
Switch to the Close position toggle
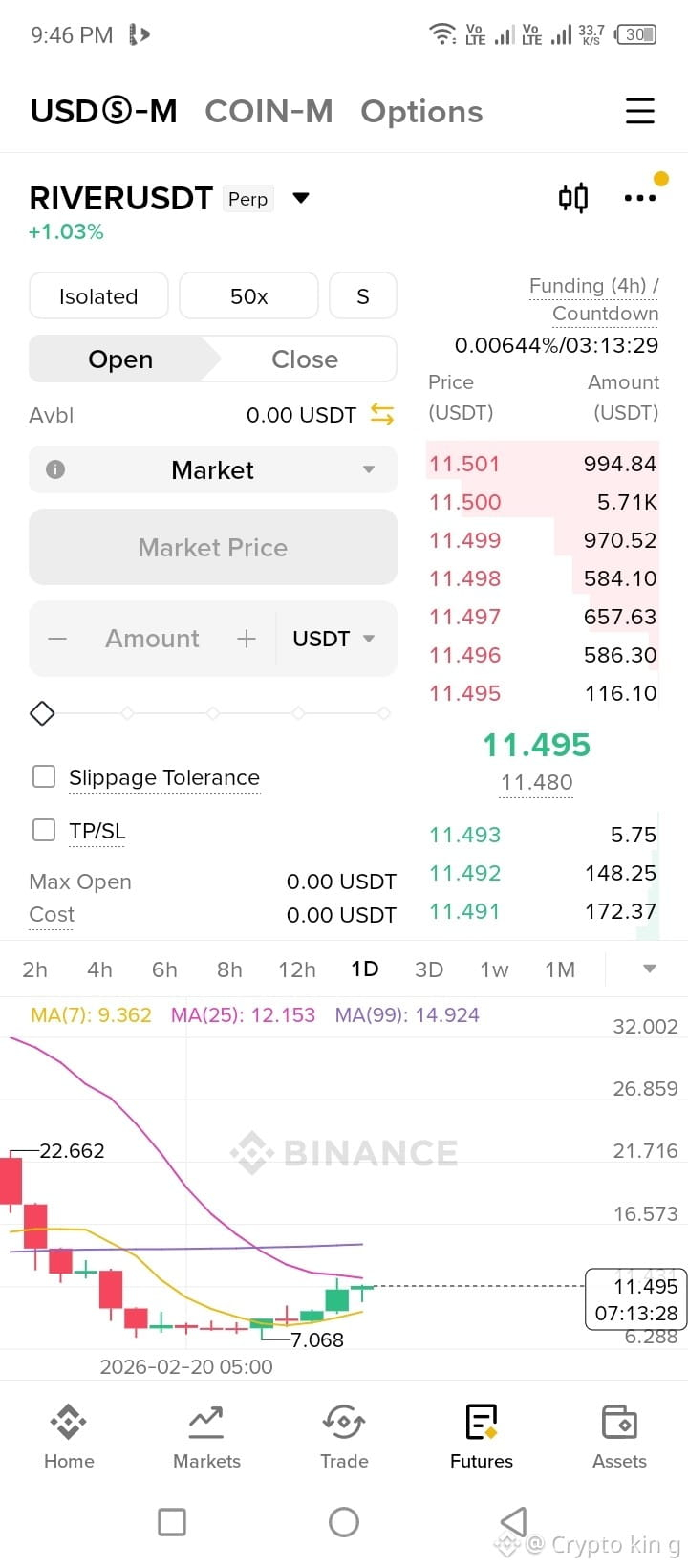305,359
